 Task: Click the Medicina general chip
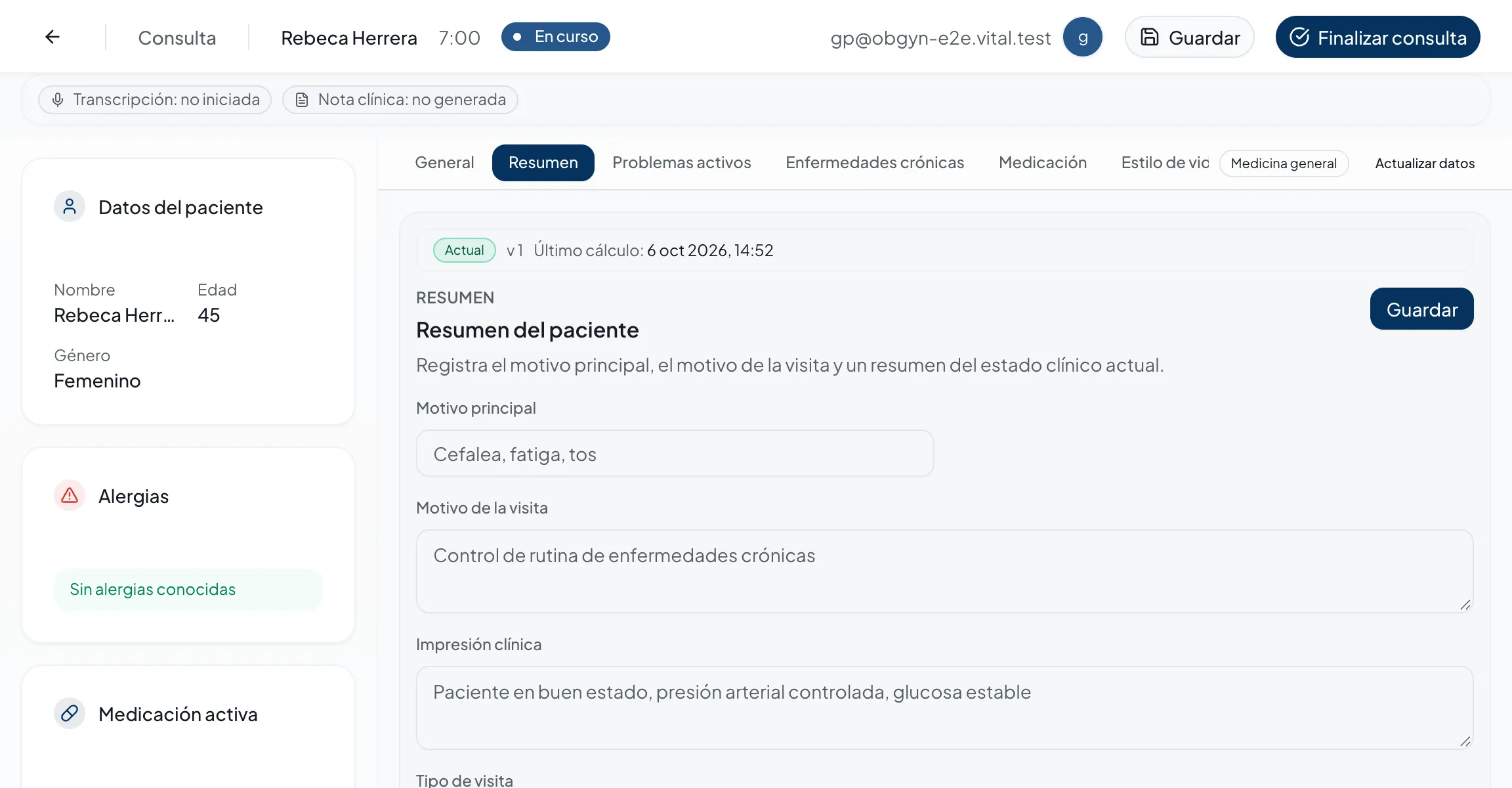pyautogui.click(x=1284, y=164)
